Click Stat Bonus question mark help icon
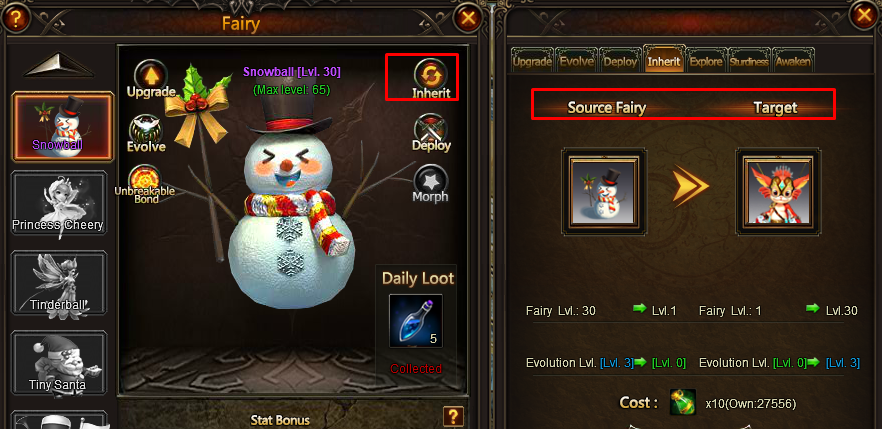Image resolution: width=882 pixels, height=429 pixels. pos(453,417)
